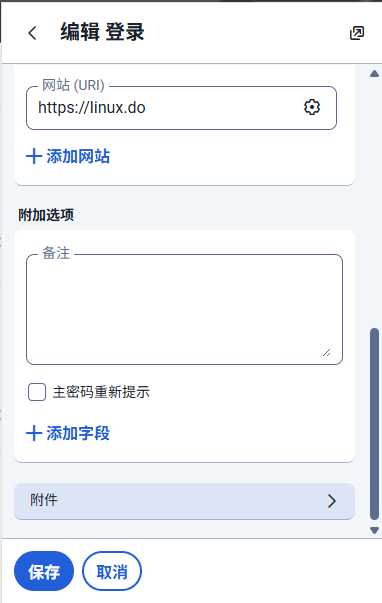The width and height of the screenshot is (382, 603).
Task: Save changes with the 保存 button
Action: [44, 571]
